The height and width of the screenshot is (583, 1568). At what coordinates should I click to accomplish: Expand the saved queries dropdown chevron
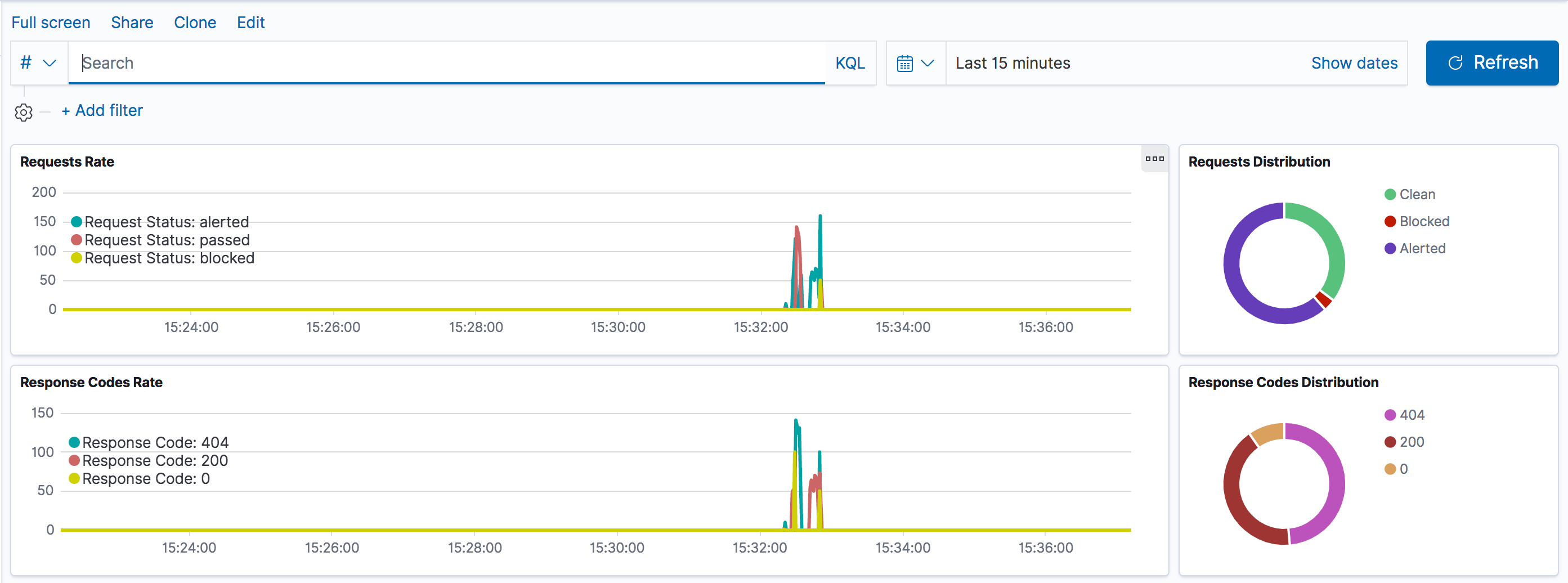pyautogui.click(x=50, y=63)
